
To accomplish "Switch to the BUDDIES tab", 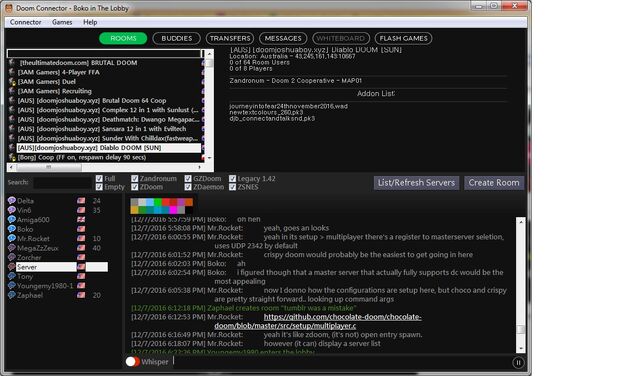I will 176,38.
